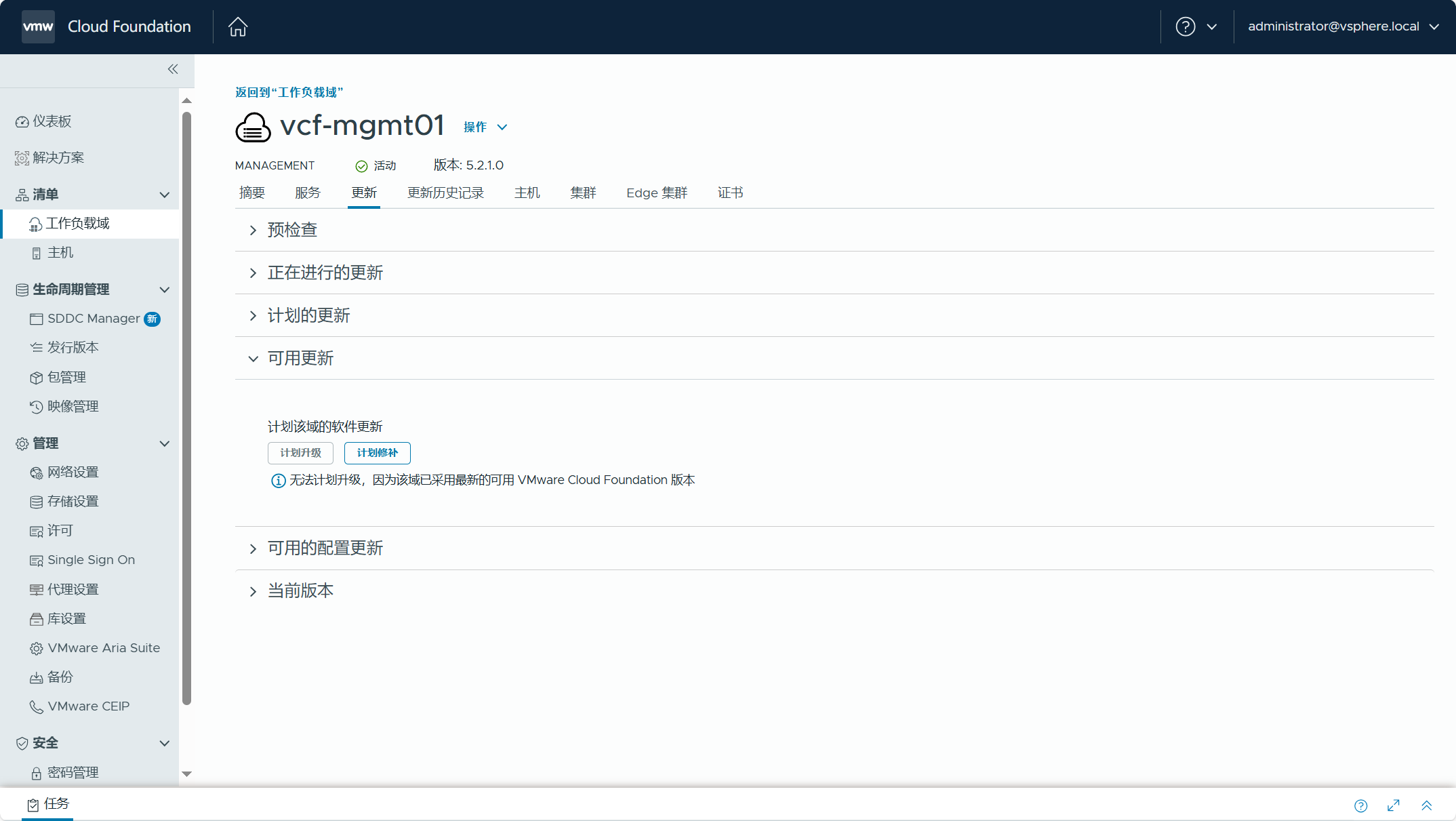Click sidebar scrollbar up arrow
Image resolution: width=1456 pixels, height=821 pixels.
(x=187, y=100)
